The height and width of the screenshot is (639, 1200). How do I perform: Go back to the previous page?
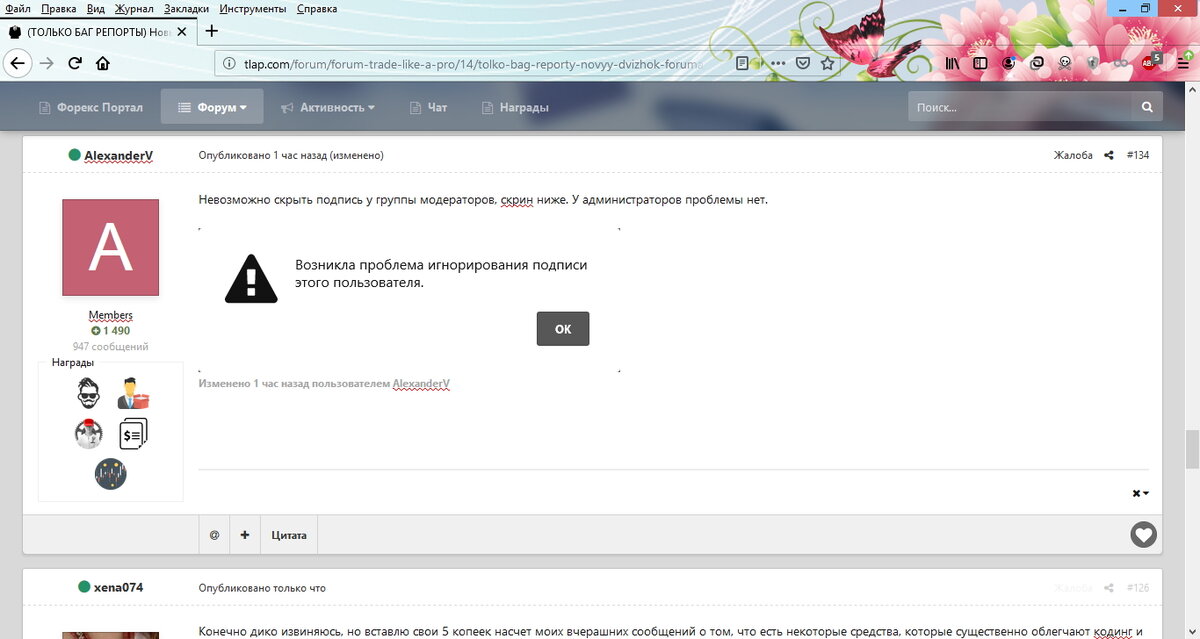(17, 63)
